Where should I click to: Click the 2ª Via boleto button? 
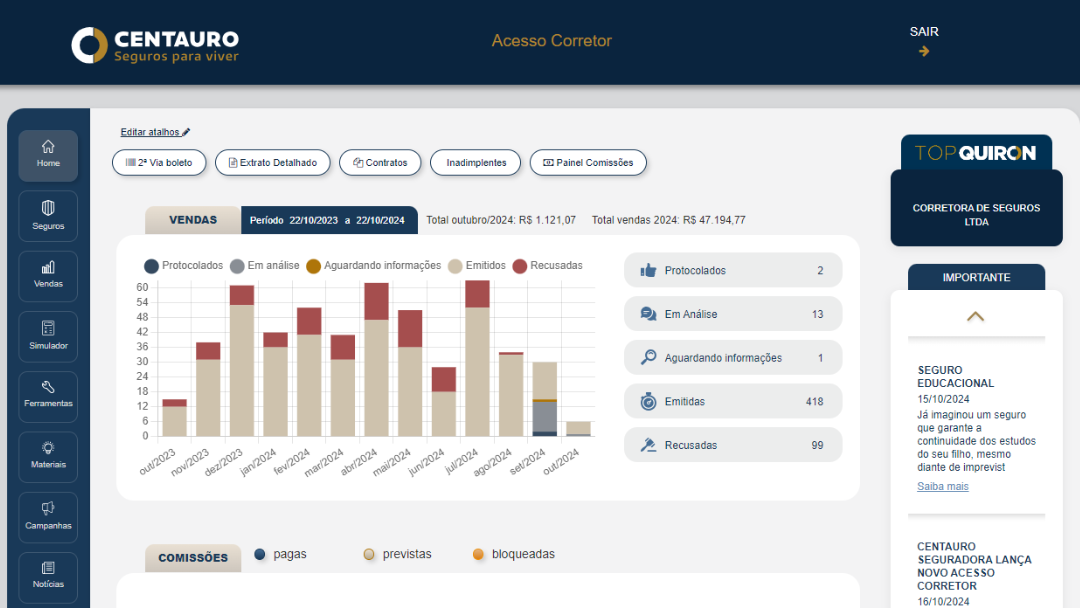tap(159, 162)
